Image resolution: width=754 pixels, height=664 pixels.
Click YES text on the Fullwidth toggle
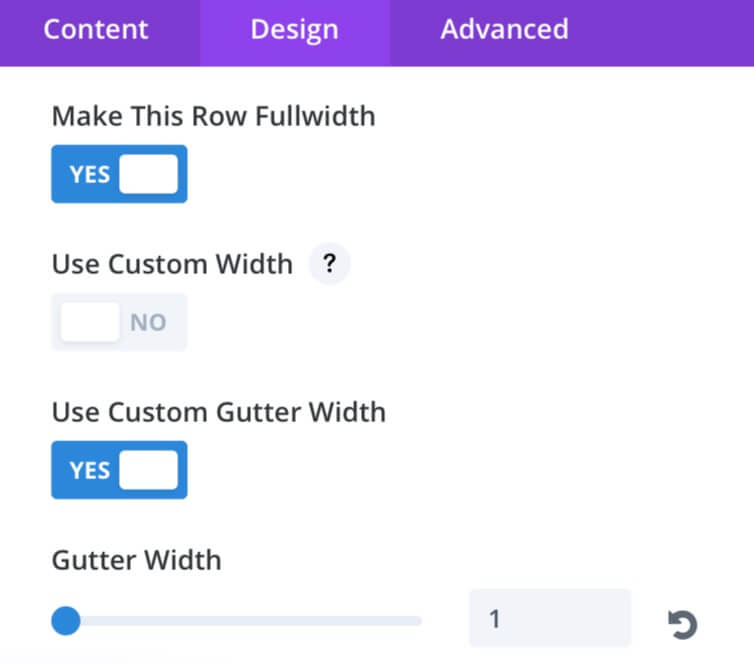pyautogui.click(x=89, y=174)
